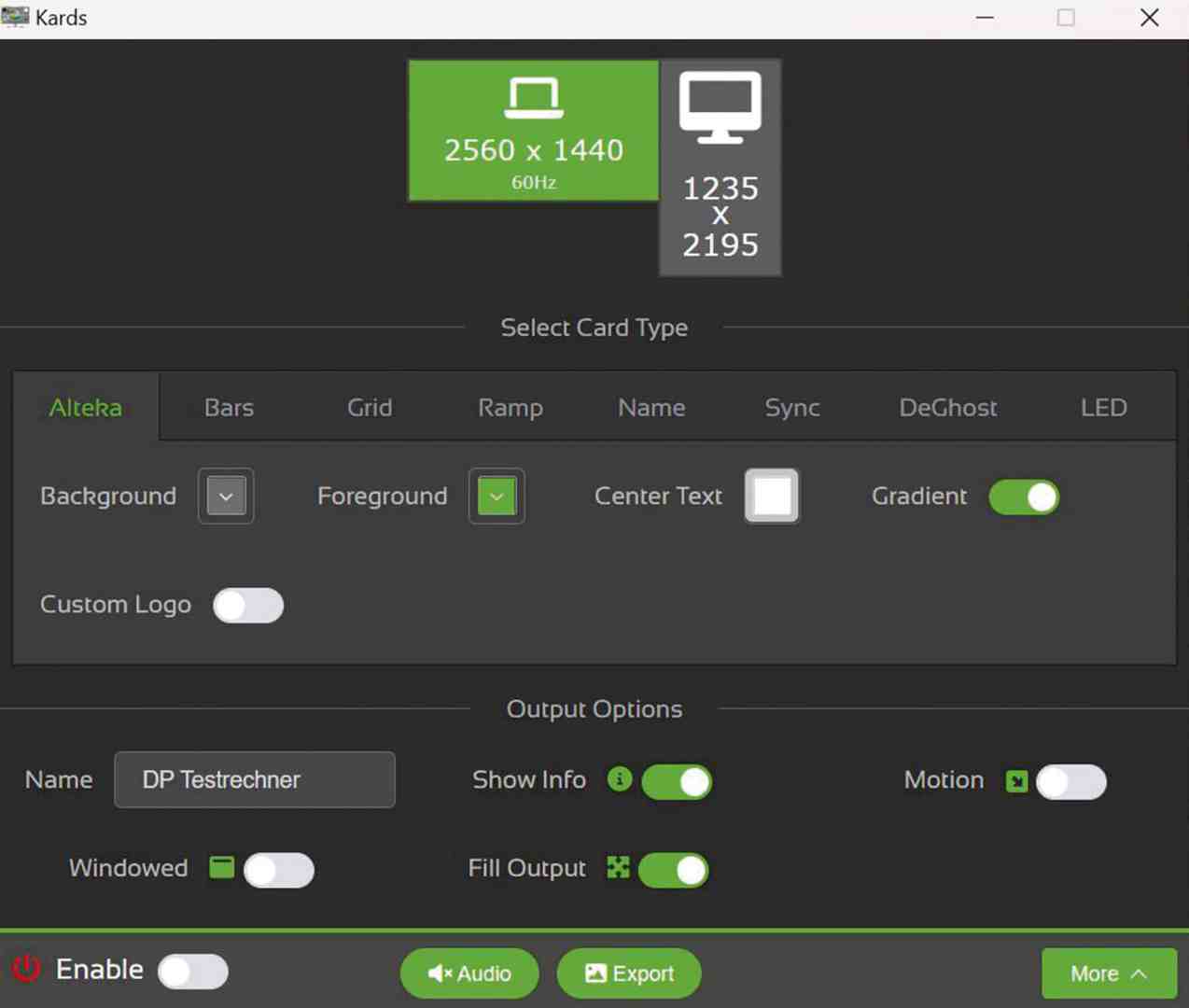Click the info icon next to Show Info

[x=619, y=780]
